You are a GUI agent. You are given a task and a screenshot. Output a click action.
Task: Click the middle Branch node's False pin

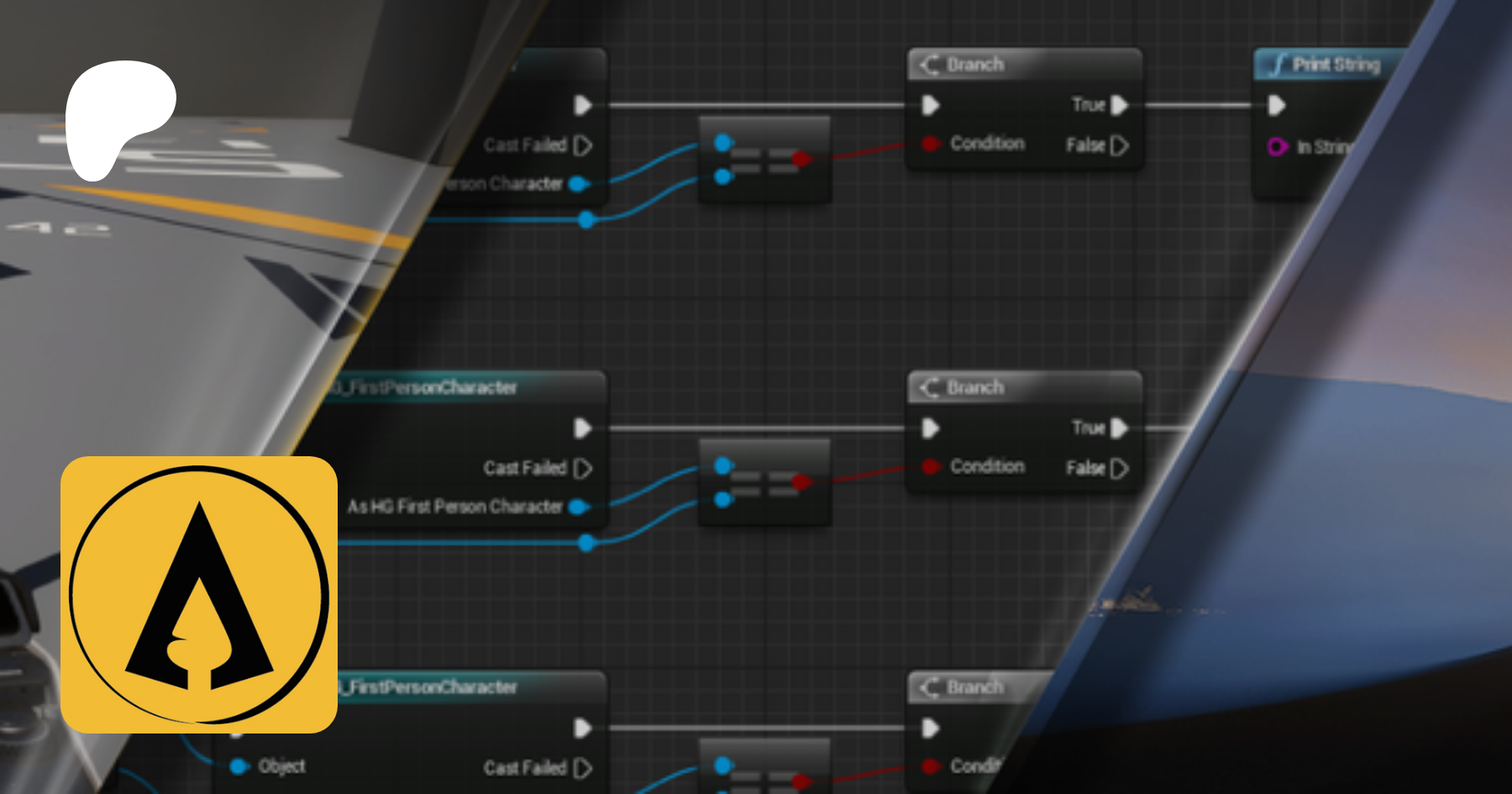(x=1119, y=468)
